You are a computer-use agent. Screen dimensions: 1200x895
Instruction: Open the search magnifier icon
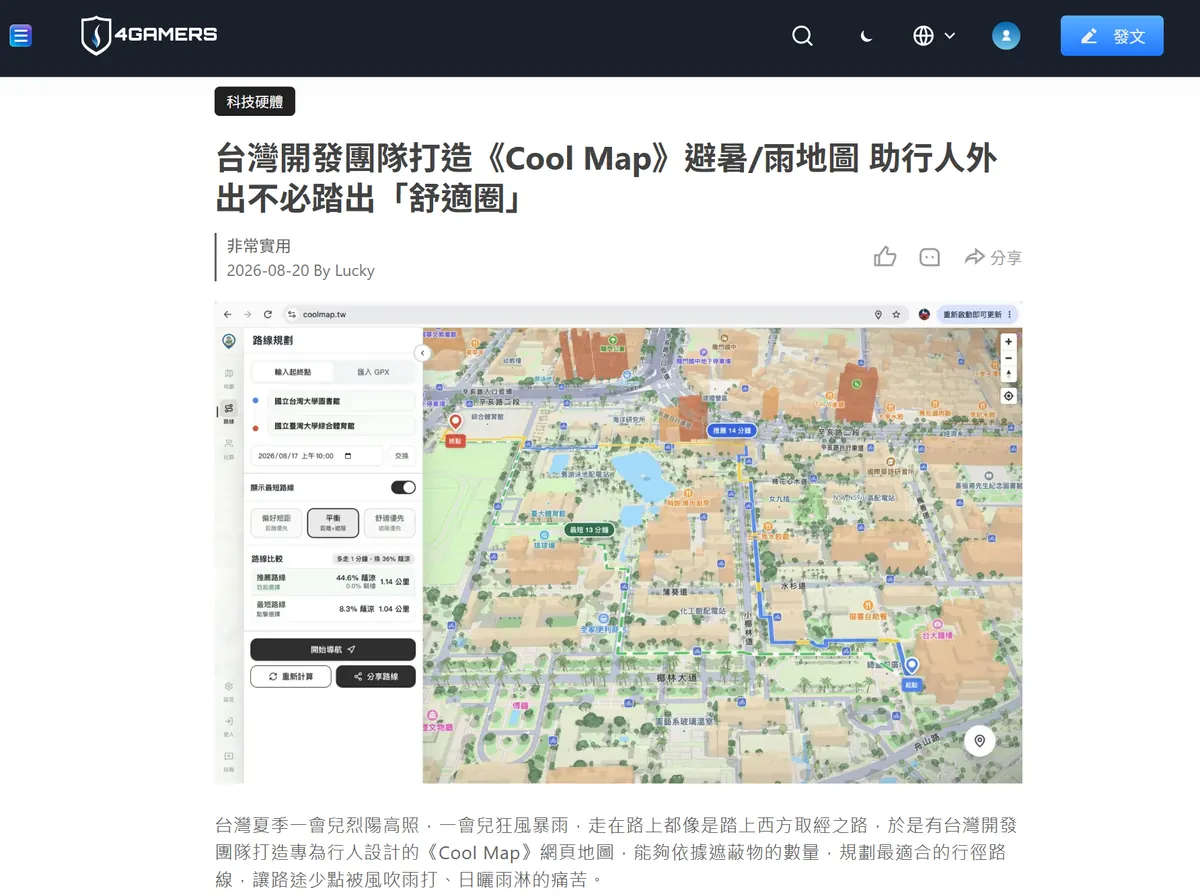click(802, 36)
